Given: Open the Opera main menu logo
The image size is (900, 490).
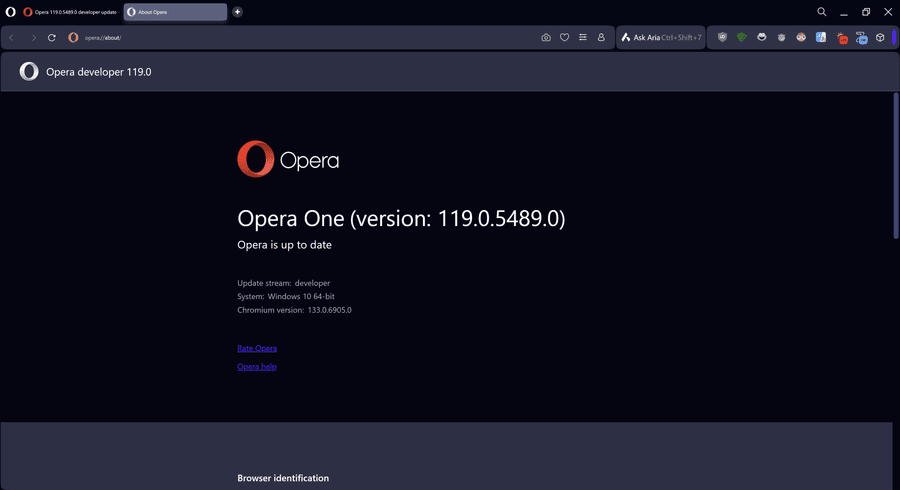Looking at the screenshot, I should [x=10, y=12].
